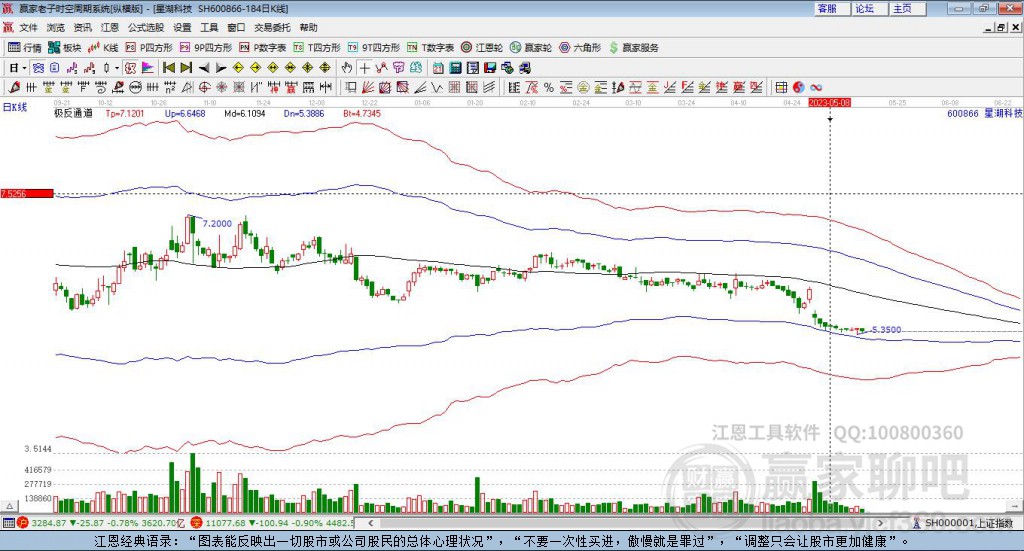The height and width of the screenshot is (551, 1024).
Task: Click the Md=6.1094 indicator value
Action: (245, 114)
